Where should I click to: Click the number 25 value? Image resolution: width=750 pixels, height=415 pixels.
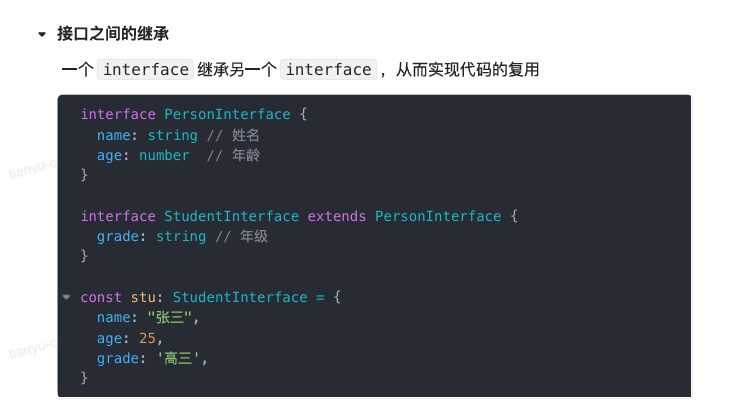point(147,338)
